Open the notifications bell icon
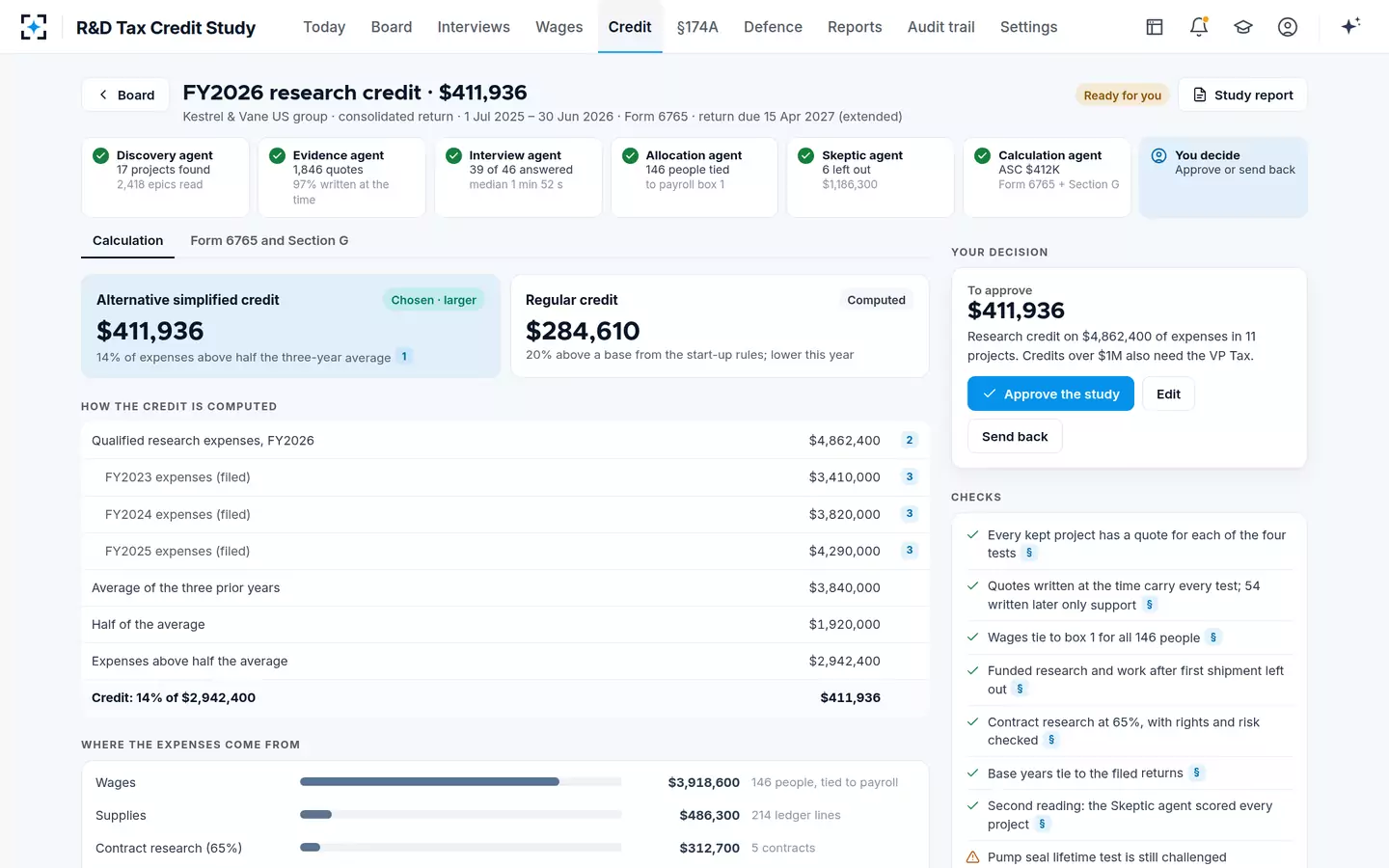Image resolution: width=1389 pixels, height=868 pixels. pyautogui.click(x=1199, y=27)
